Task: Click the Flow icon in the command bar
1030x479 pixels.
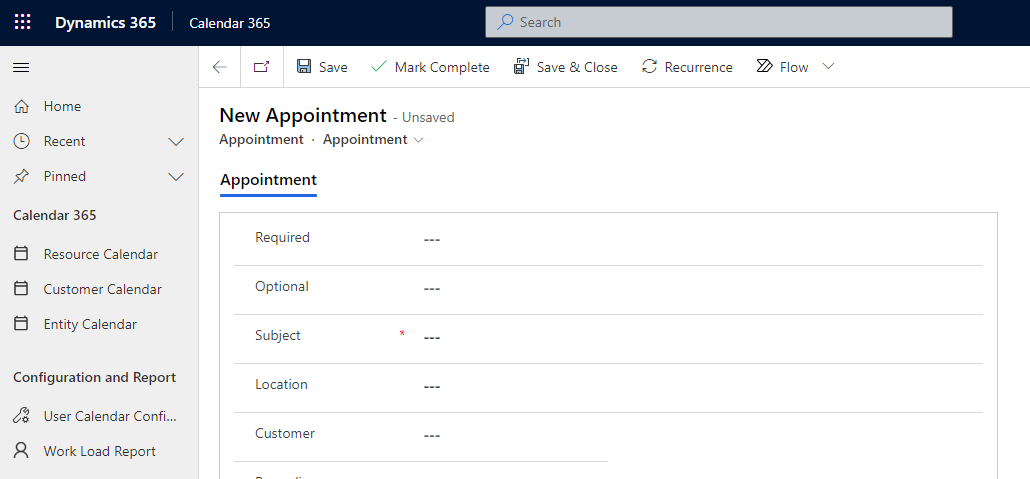Action: (x=765, y=67)
